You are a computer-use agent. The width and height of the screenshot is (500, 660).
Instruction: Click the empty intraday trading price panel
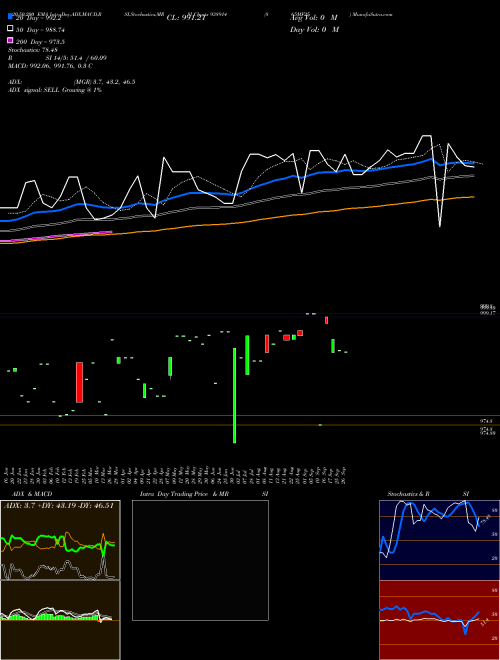(x=200, y=560)
